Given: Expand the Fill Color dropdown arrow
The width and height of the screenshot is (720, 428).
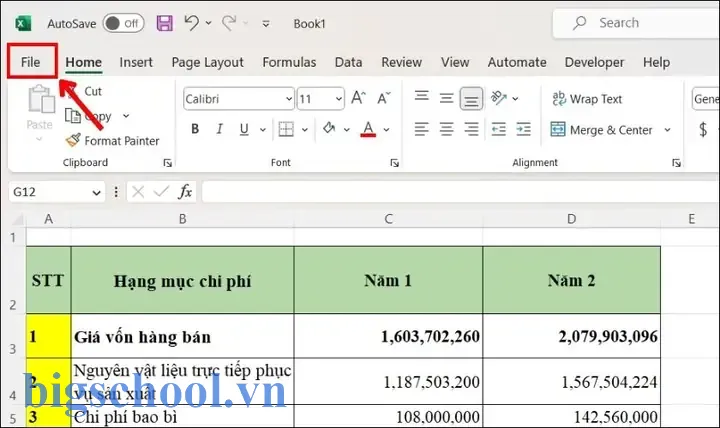Looking at the screenshot, I should [x=347, y=130].
